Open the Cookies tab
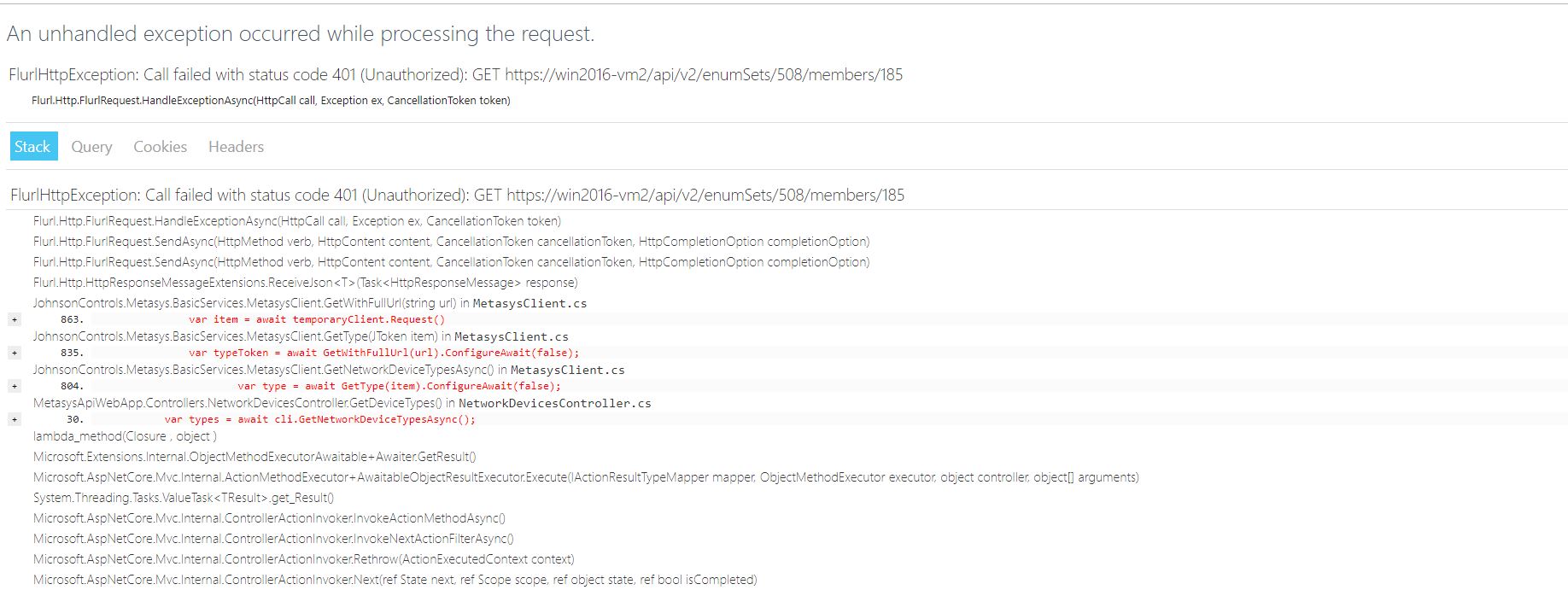This screenshot has height=590, width=1568. [159, 146]
